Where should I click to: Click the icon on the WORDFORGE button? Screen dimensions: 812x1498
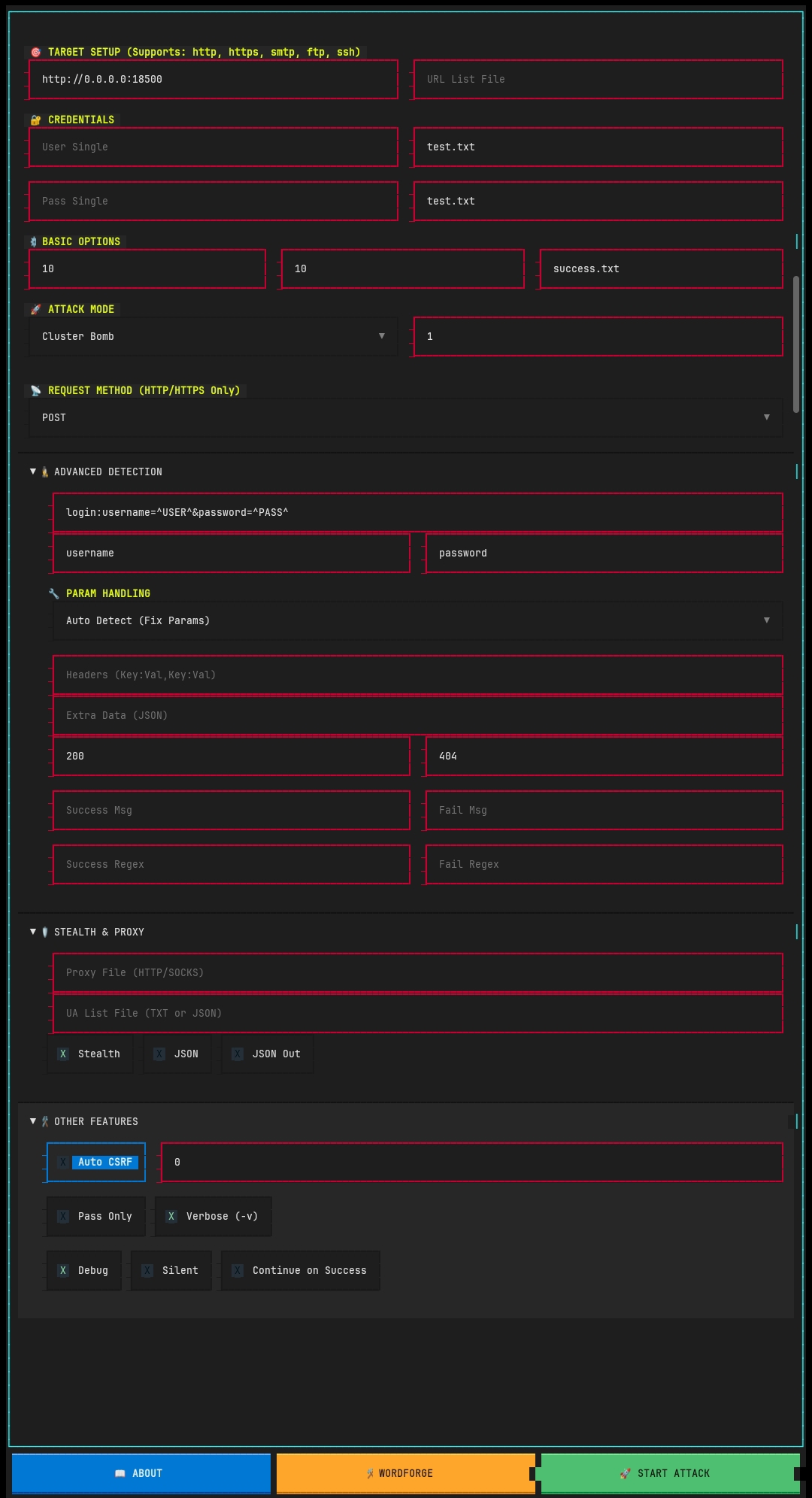coord(370,1473)
